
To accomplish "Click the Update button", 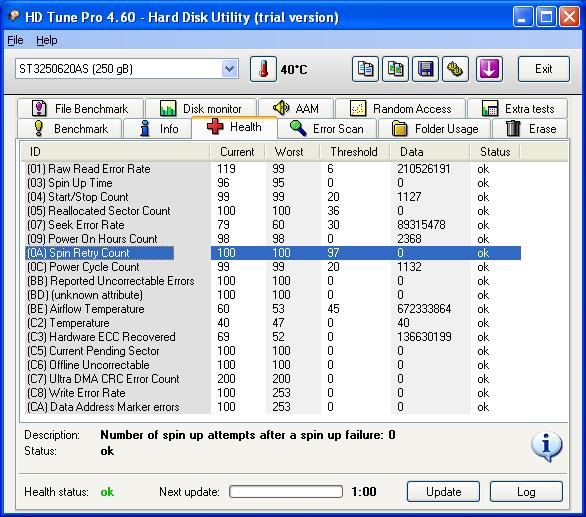I will point(443,492).
